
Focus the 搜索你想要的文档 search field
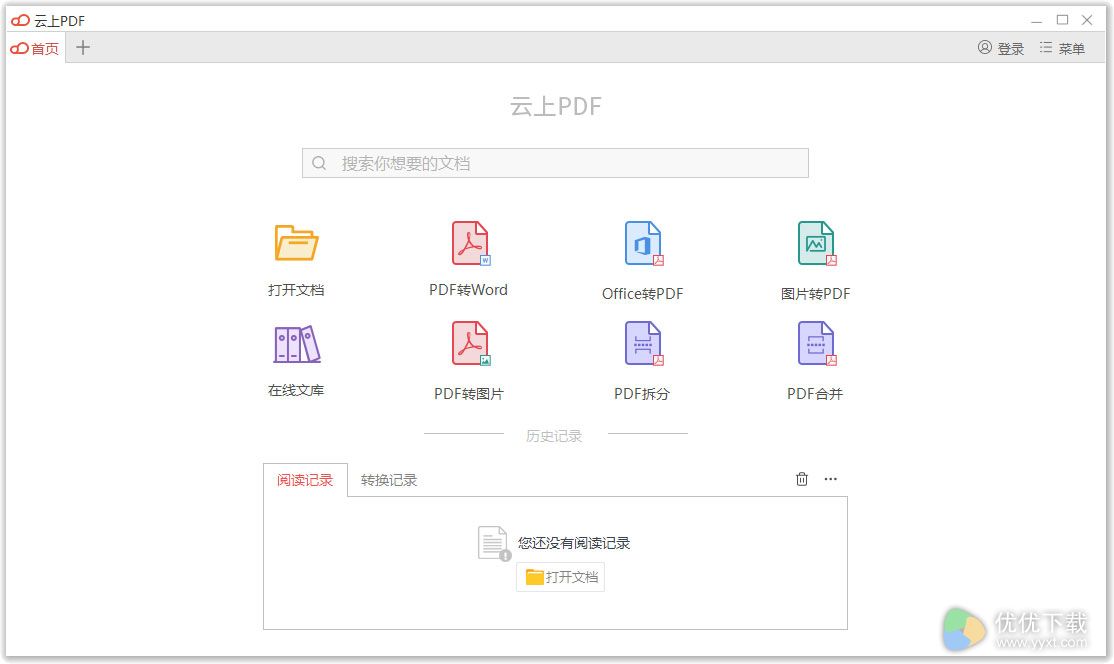coord(555,163)
